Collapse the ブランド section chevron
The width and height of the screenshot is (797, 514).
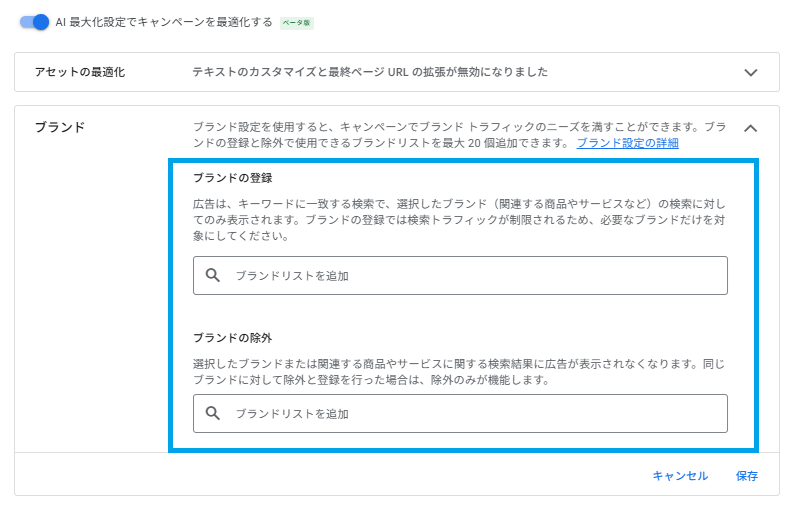click(750, 128)
